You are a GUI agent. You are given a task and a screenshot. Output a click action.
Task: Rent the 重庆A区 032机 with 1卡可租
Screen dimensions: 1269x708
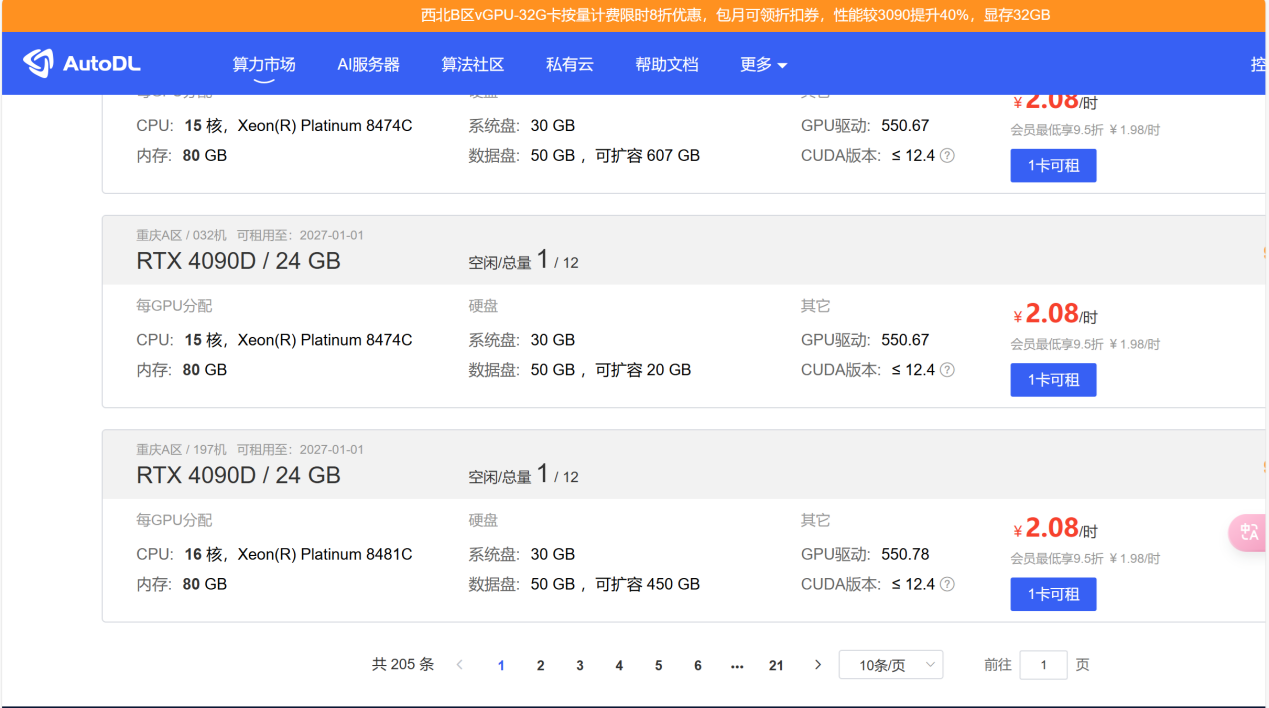tap(1053, 380)
